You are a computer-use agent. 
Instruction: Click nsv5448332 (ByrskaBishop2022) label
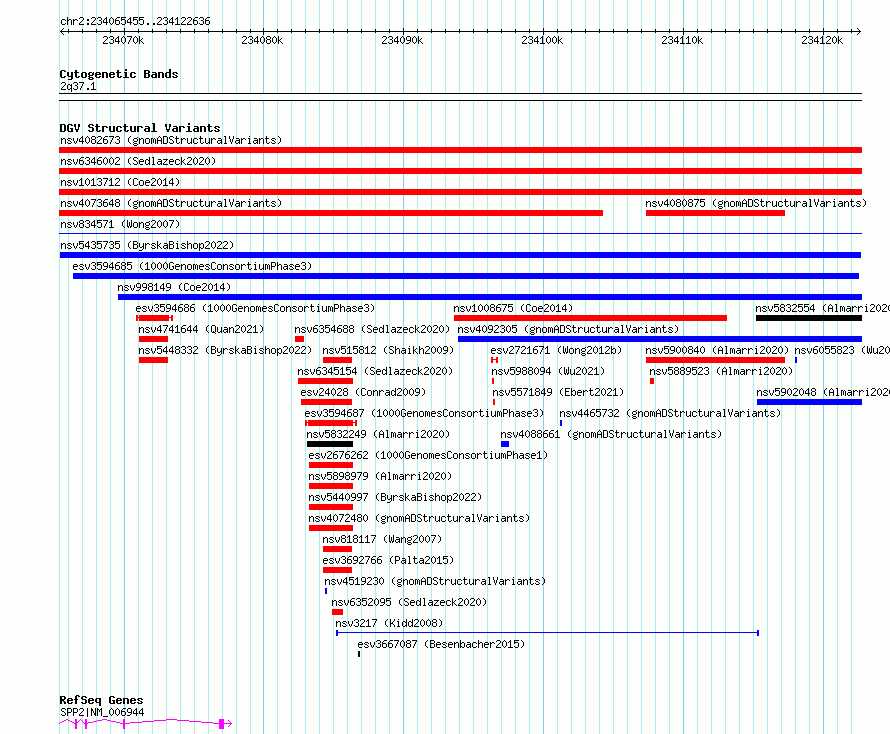tap(225, 350)
